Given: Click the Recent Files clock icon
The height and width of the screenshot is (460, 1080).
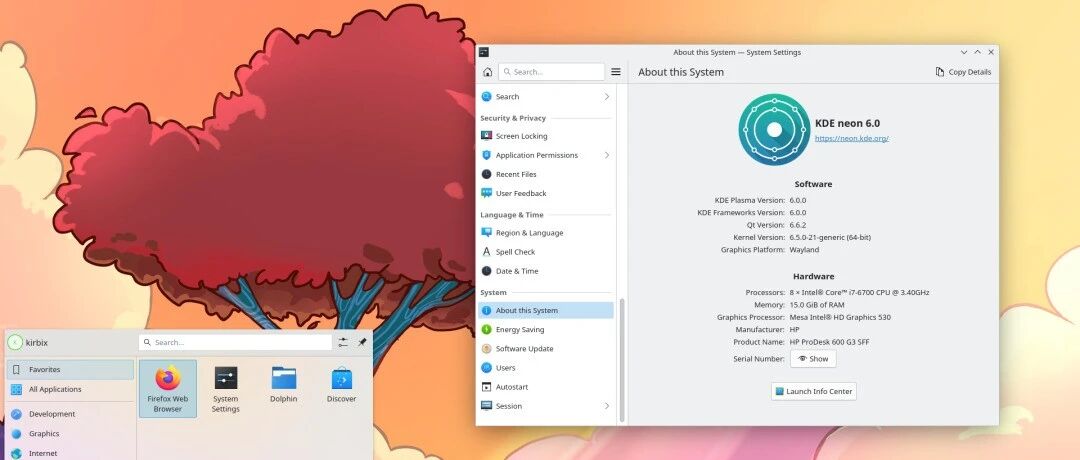Looking at the screenshot, I should [x=486, y=175].
